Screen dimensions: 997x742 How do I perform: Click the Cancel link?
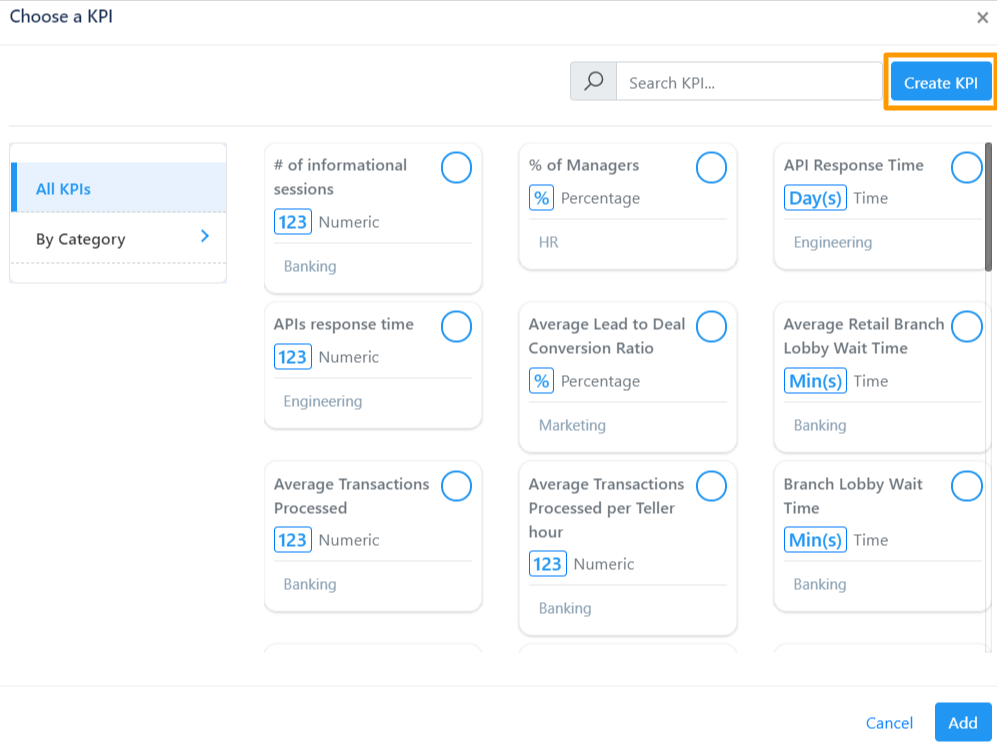pyautogui.click(x=889, y=722)
